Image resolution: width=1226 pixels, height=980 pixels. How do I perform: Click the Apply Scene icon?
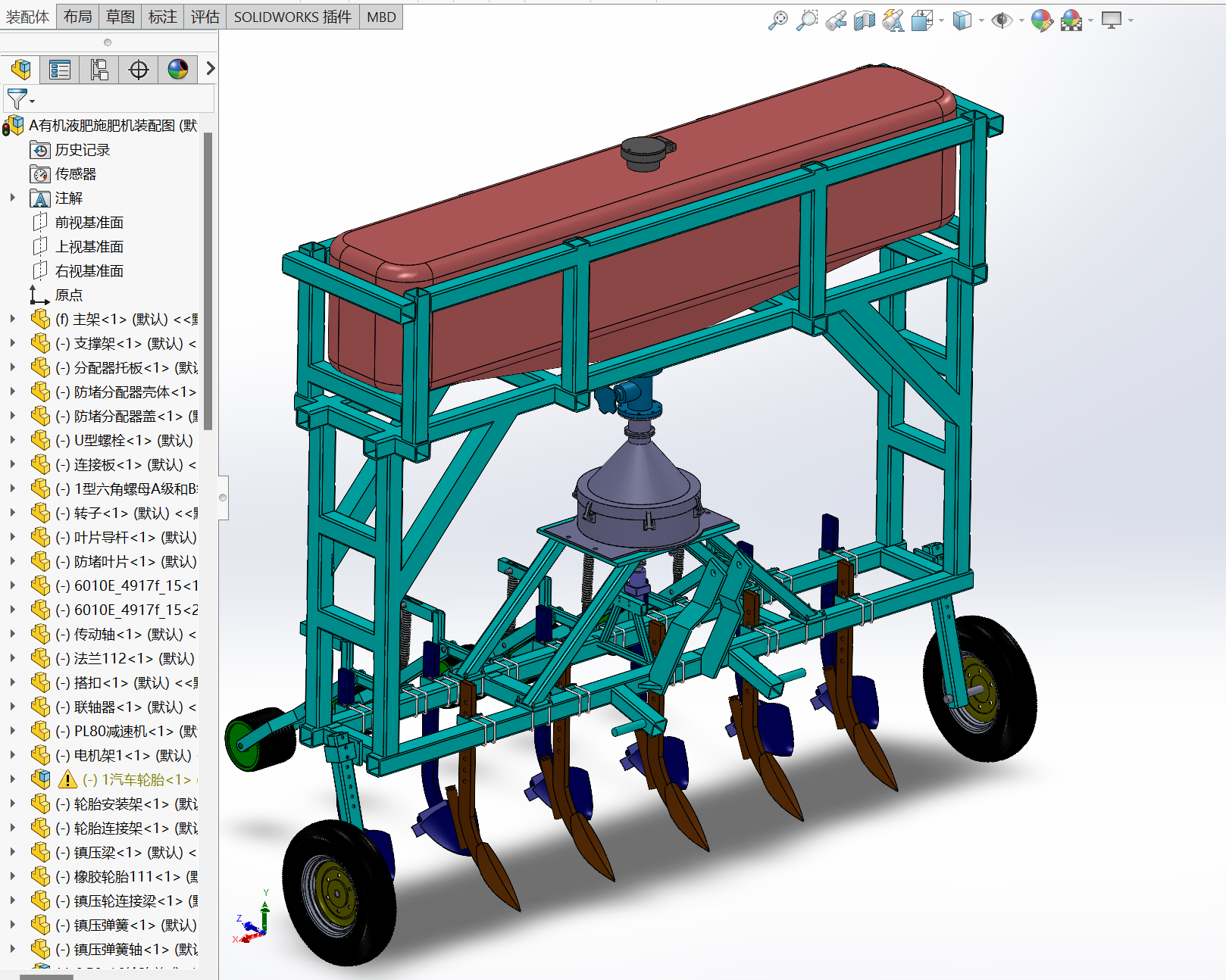tap(1071, 20)
